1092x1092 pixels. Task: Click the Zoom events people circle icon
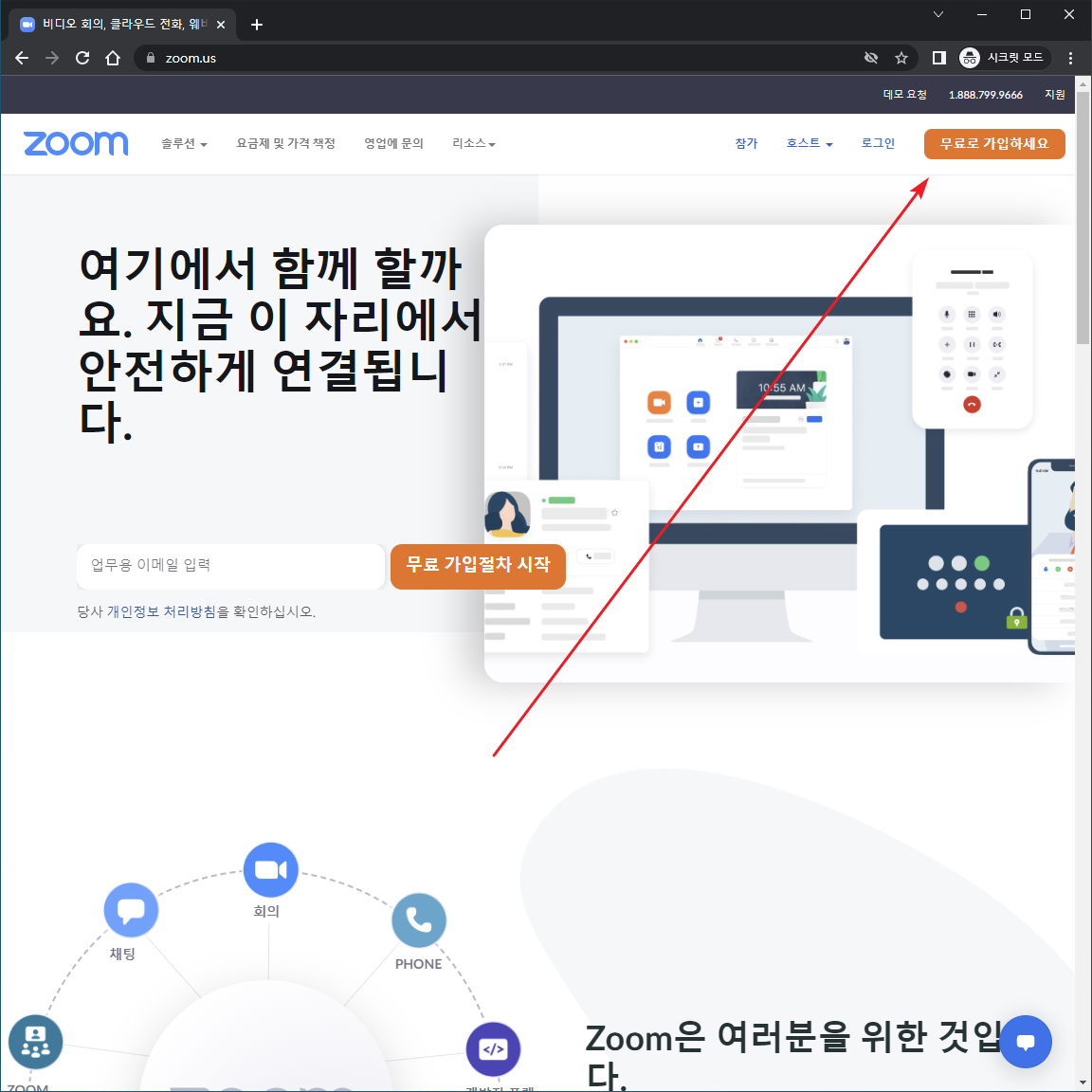click(35, 1042)
